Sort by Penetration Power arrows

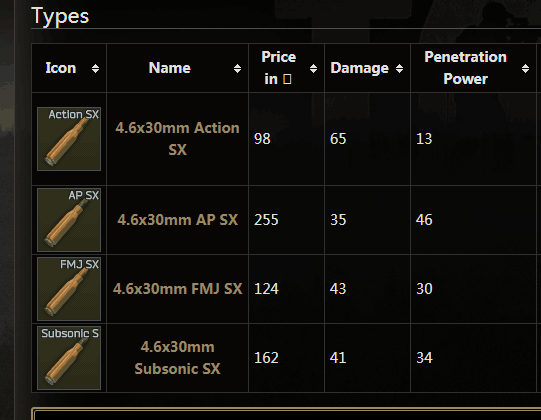[x=525, y=68]
